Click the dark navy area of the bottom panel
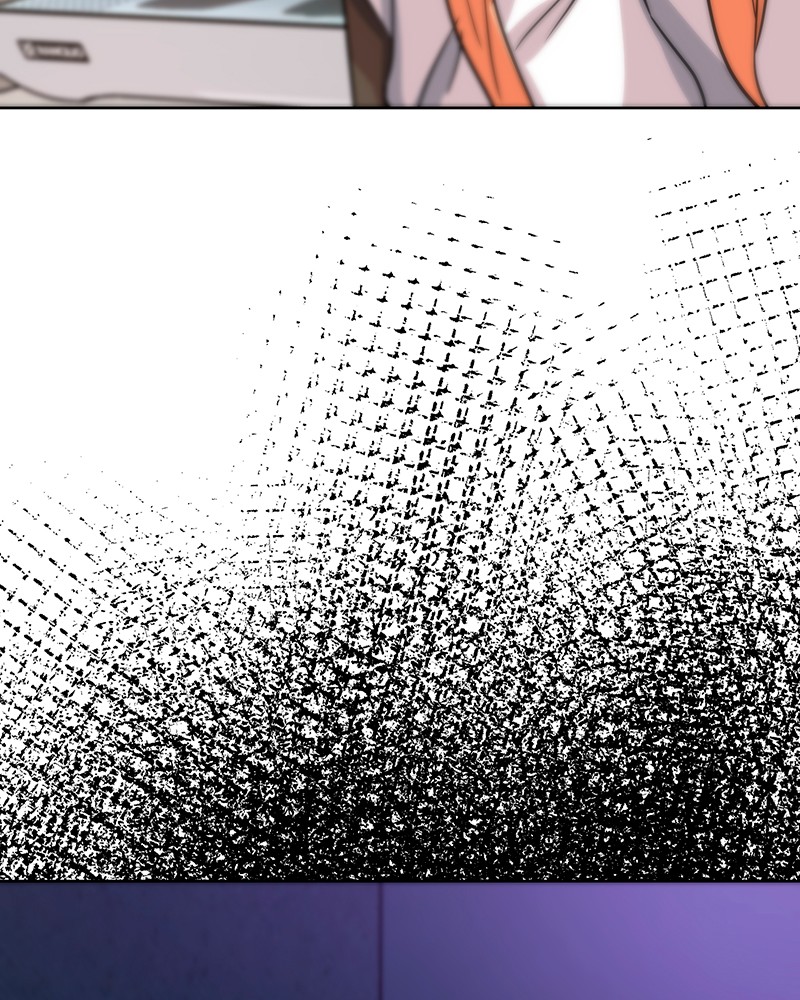Image resolution: width=800 pixels, height=1000 pixels. (150, 945)
